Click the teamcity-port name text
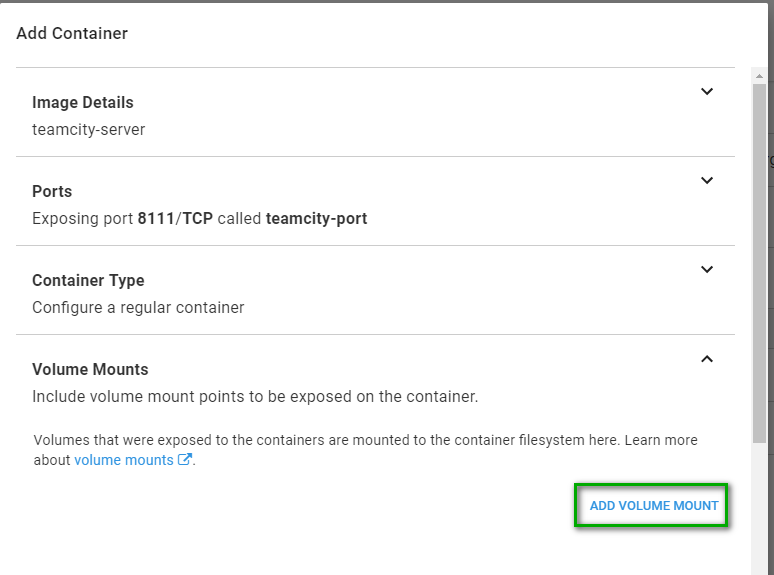The height and width of the screenshot is (575, 774). coord(316,218)
